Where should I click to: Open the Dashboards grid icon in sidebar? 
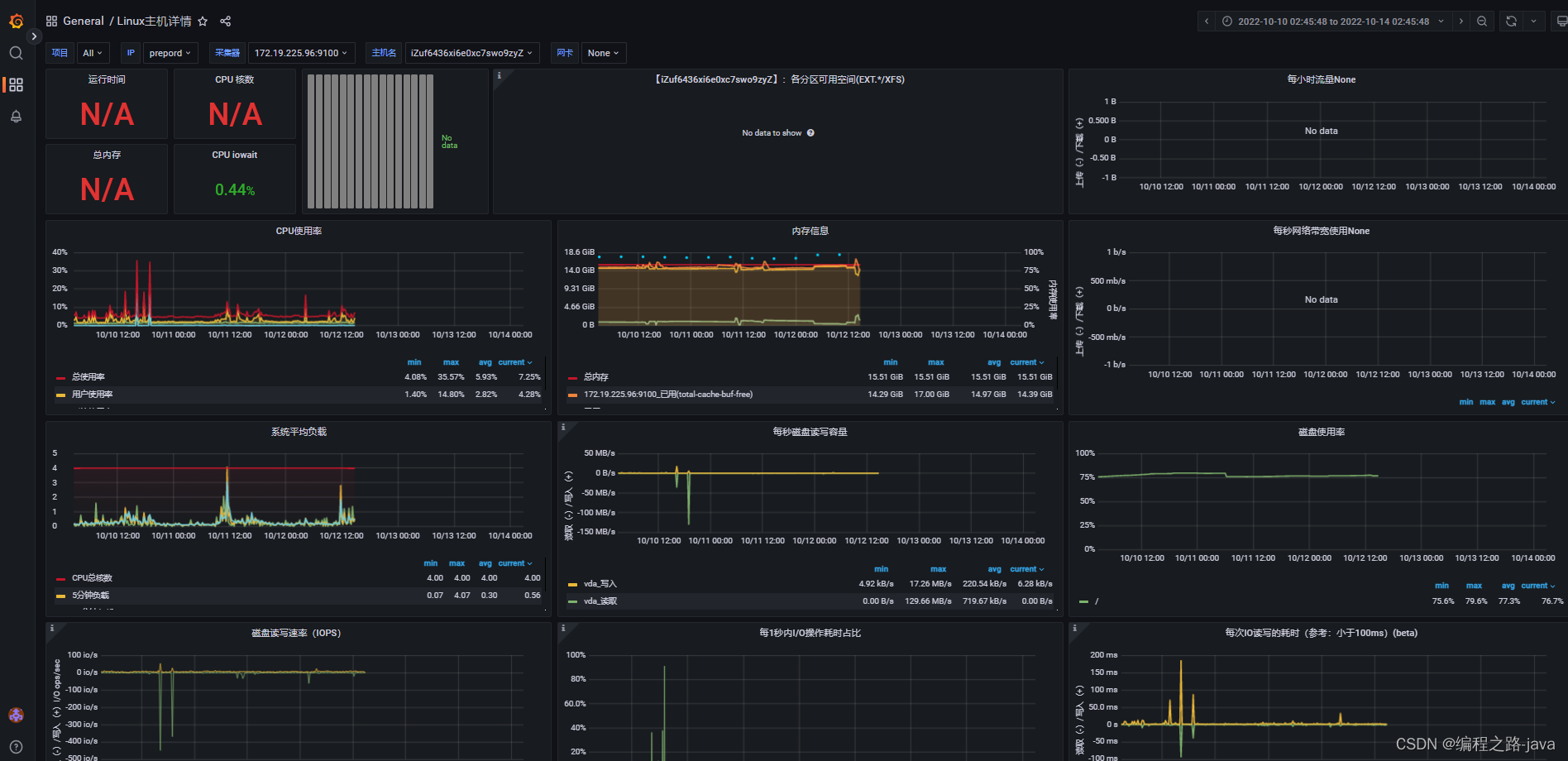(16, 84)
